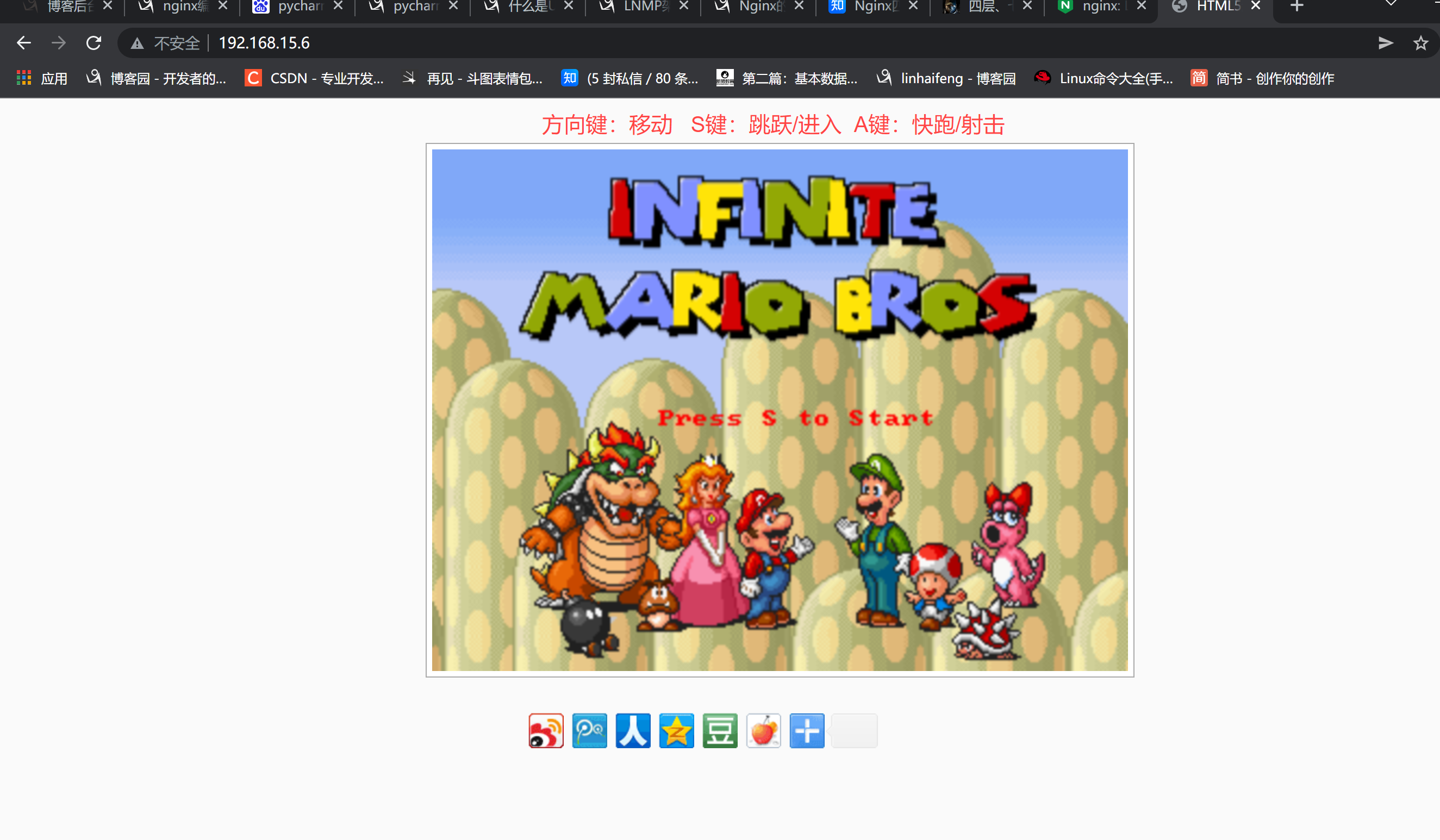
Task: Open the linhaifeng - 博客园 bookmark
Action: coord(946,78)
